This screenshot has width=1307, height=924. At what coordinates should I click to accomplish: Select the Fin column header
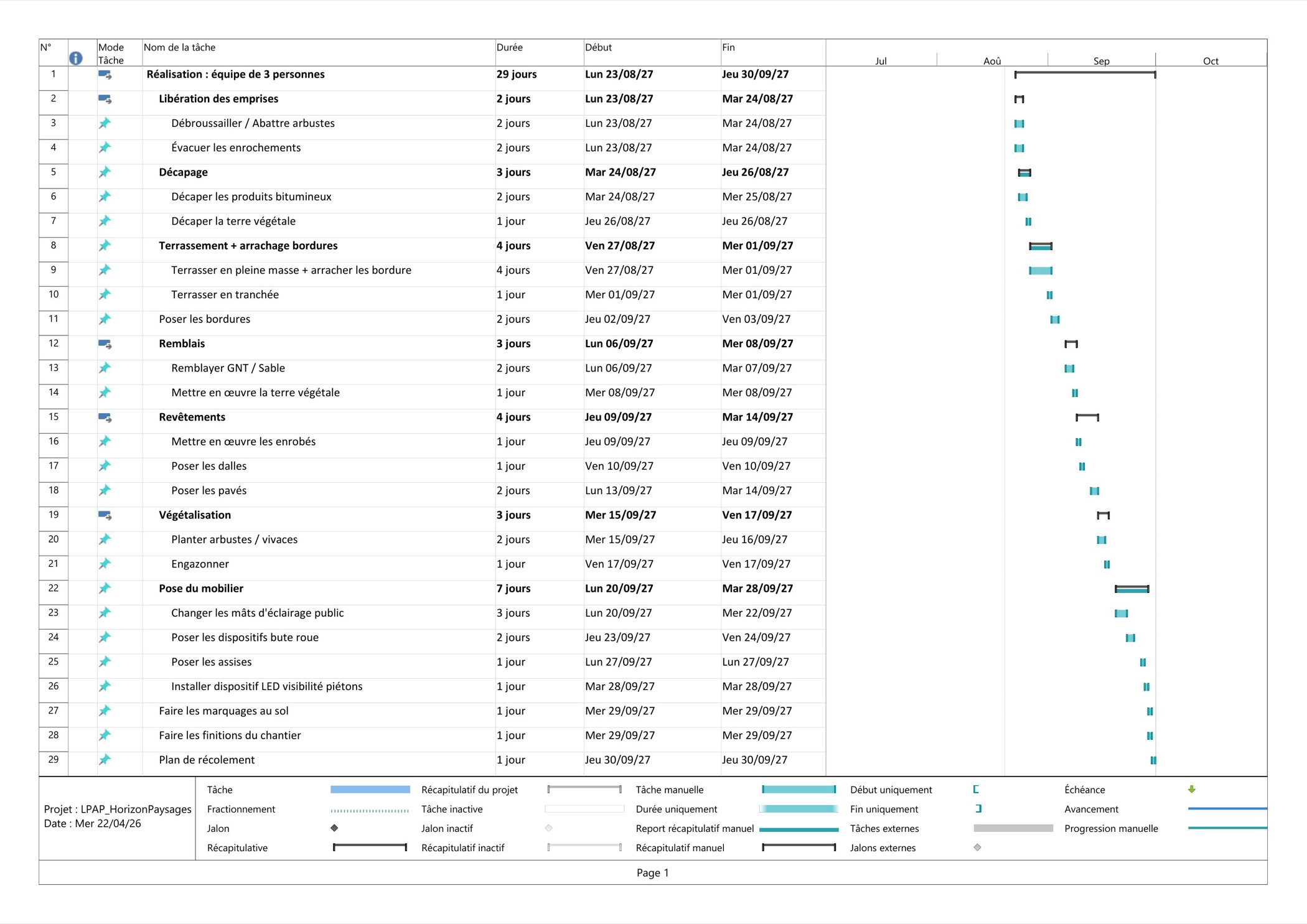[x=773, y=53]
